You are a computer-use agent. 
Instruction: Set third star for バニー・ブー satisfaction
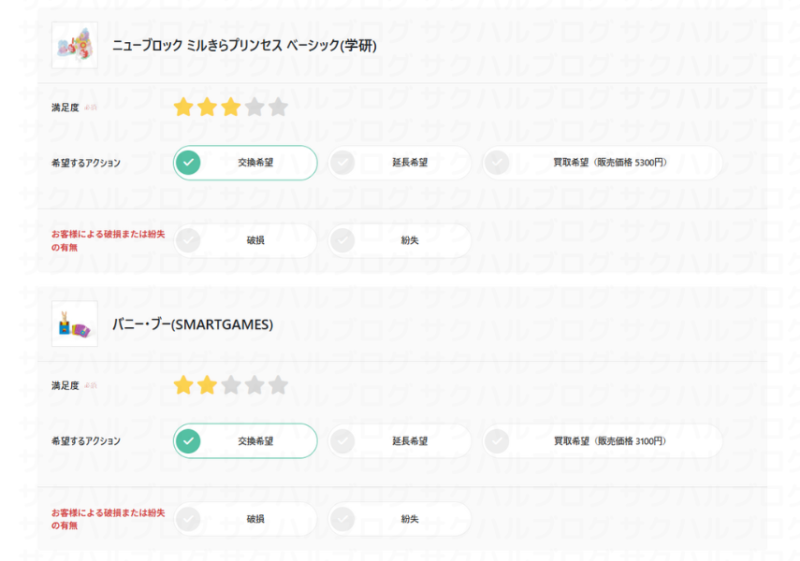[x=231, y=385]
